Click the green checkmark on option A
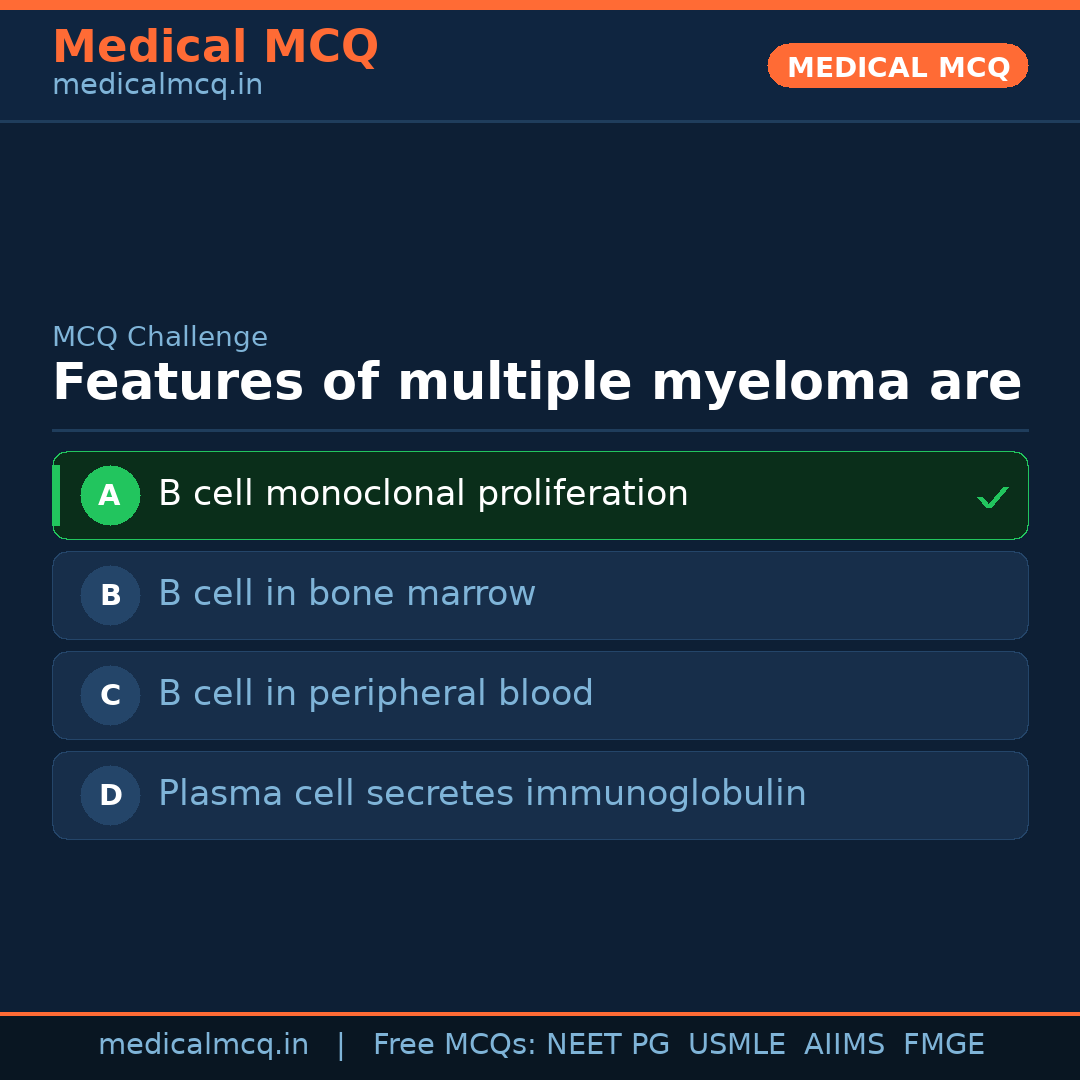Viewport: 1080px width, 1080px height. [992, 497]
